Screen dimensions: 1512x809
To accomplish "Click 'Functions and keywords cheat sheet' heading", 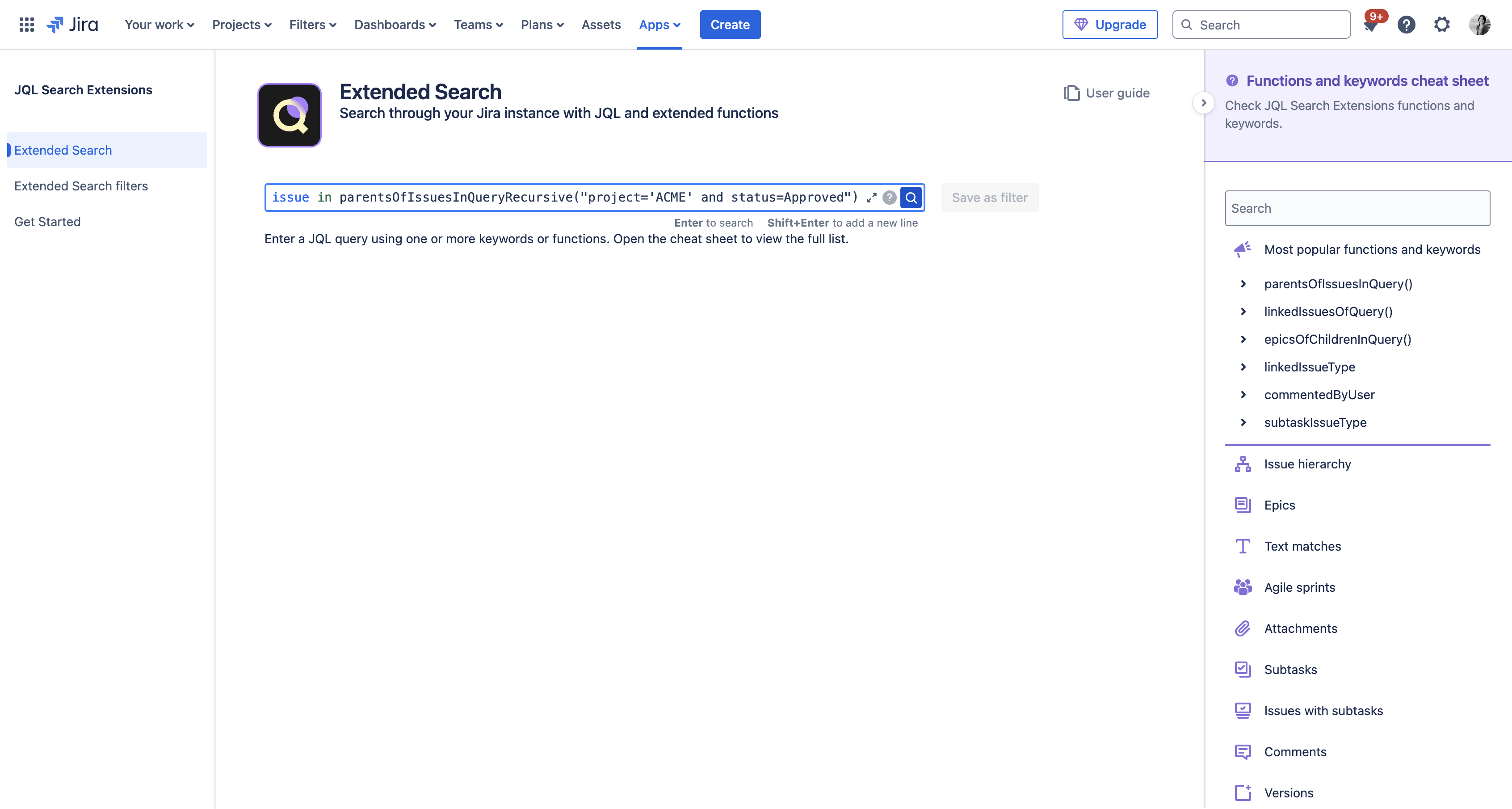I will tap(1367, 80).
